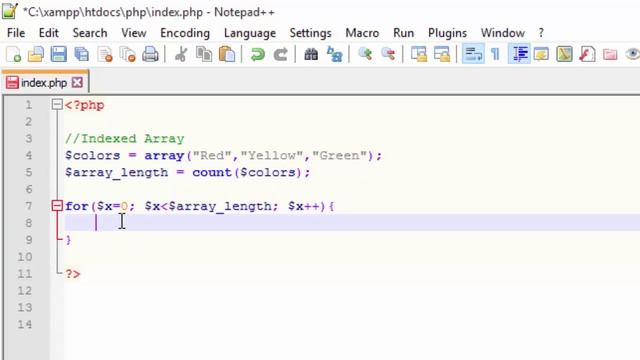Click the "Green" string literal

(340, 156)
